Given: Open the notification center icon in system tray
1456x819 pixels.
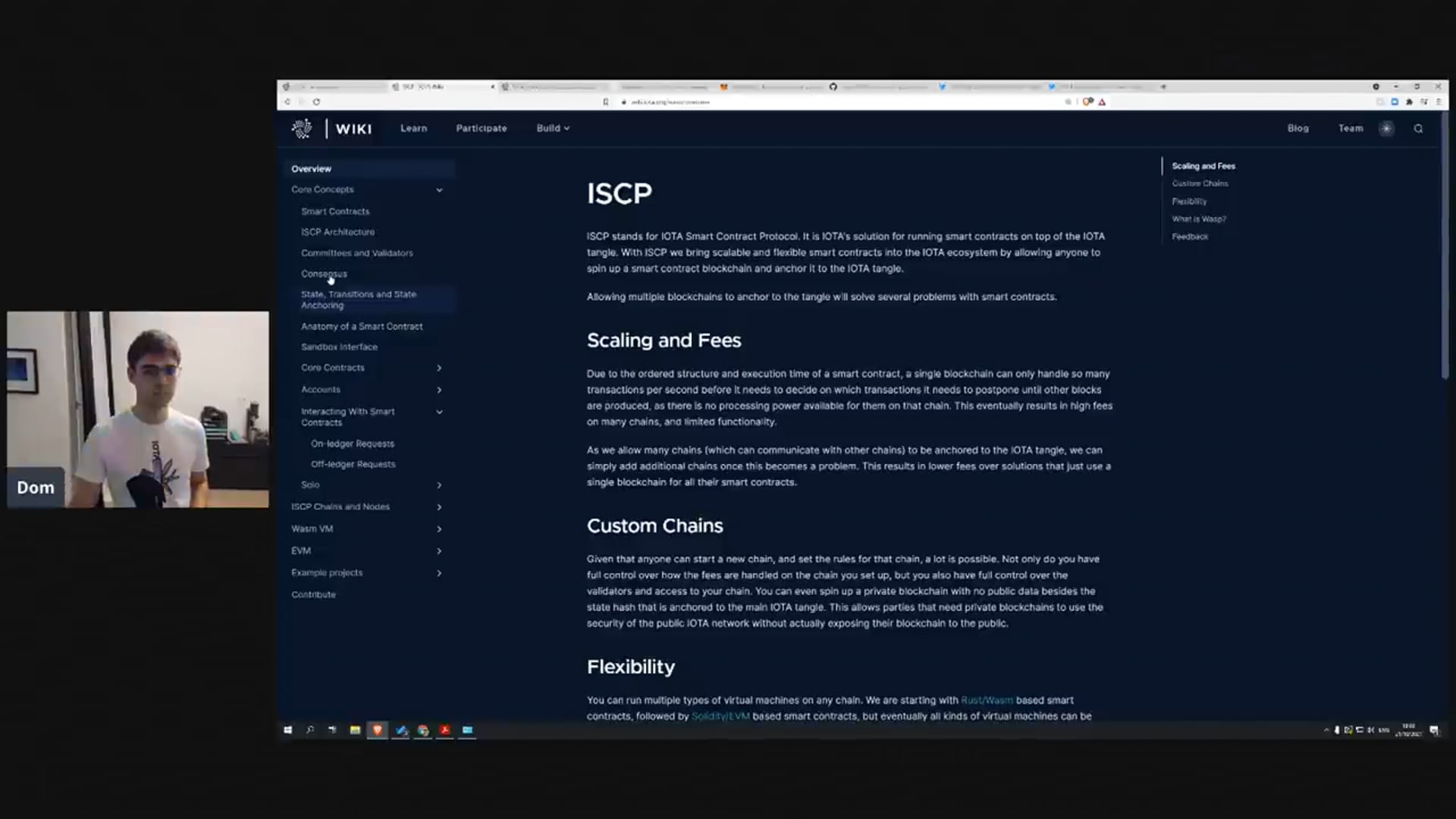Looking at the screenshot, I should coord(1434,730).
